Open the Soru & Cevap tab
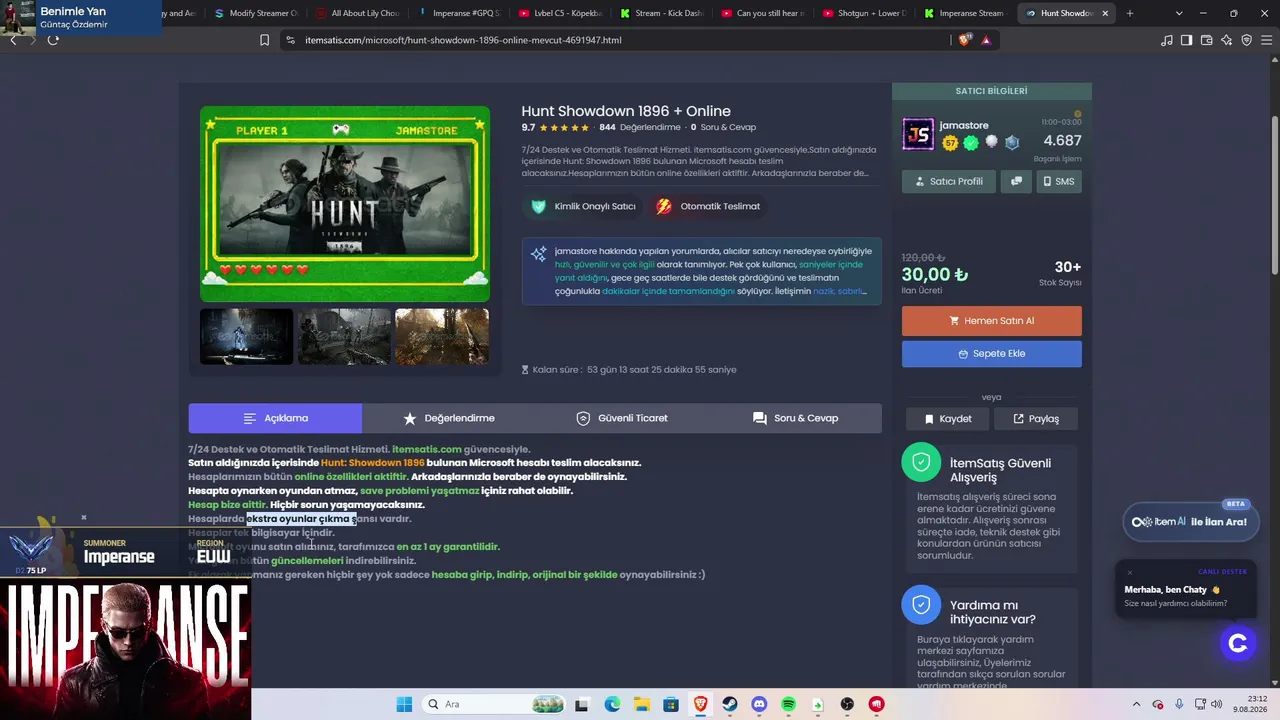 tap(795, 418)
